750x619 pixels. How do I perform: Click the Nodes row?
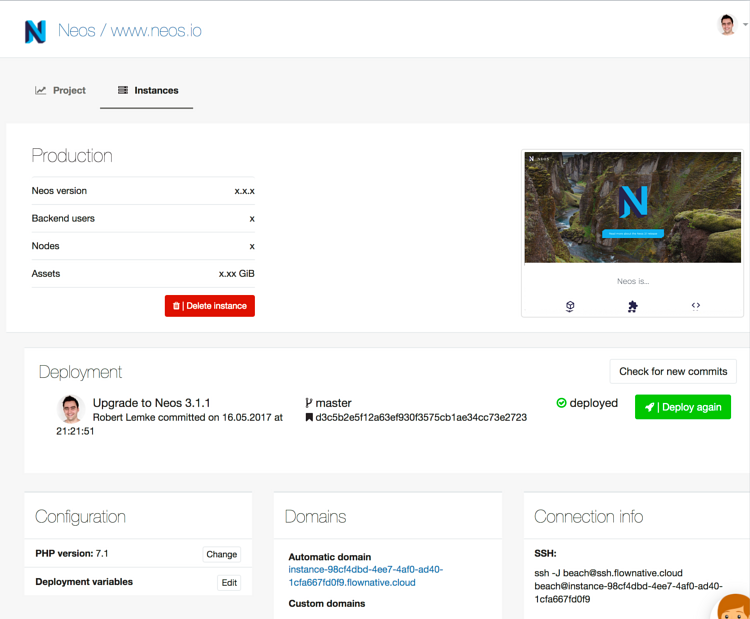(143, 246)
